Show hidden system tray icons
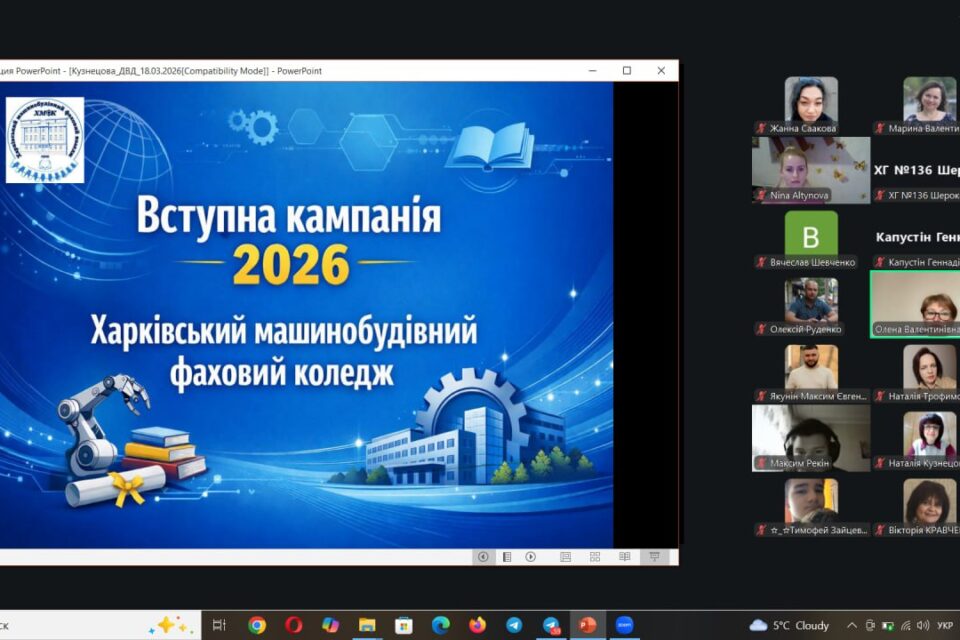Viewport: 960px width, 640px height. coord(852,625)
